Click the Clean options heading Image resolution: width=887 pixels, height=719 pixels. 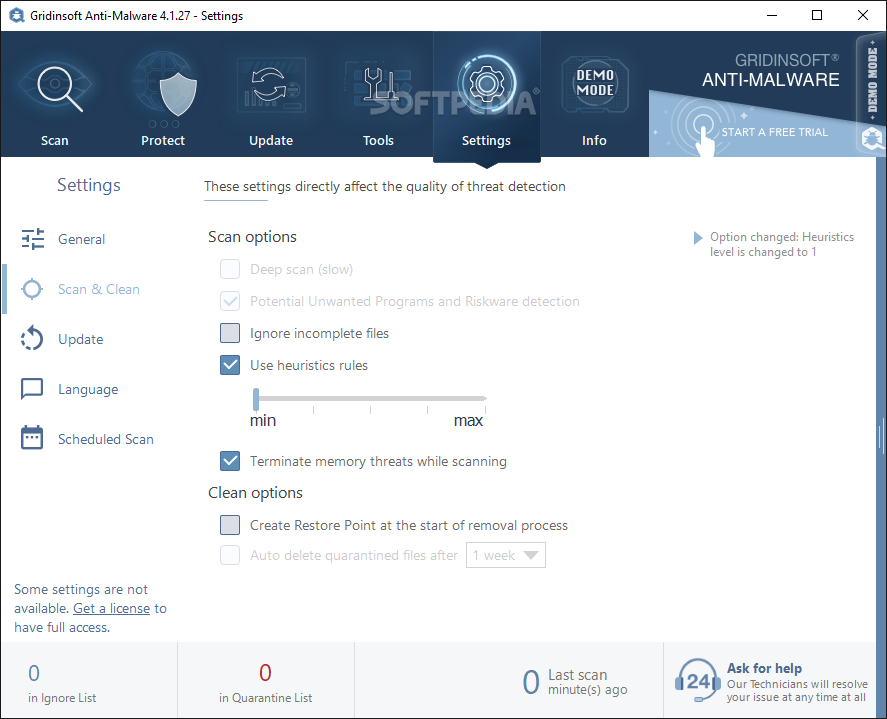(x=255, y=493)
